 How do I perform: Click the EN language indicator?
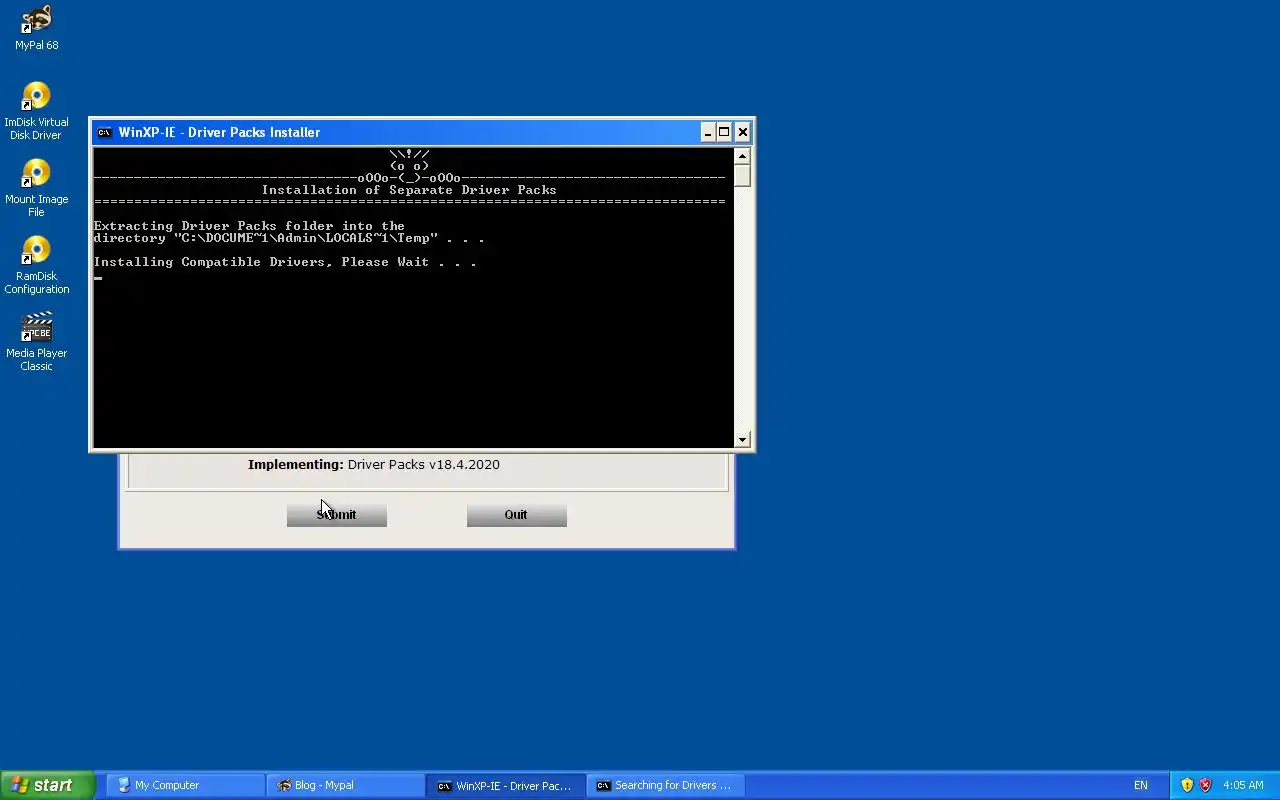(1140, 785)
